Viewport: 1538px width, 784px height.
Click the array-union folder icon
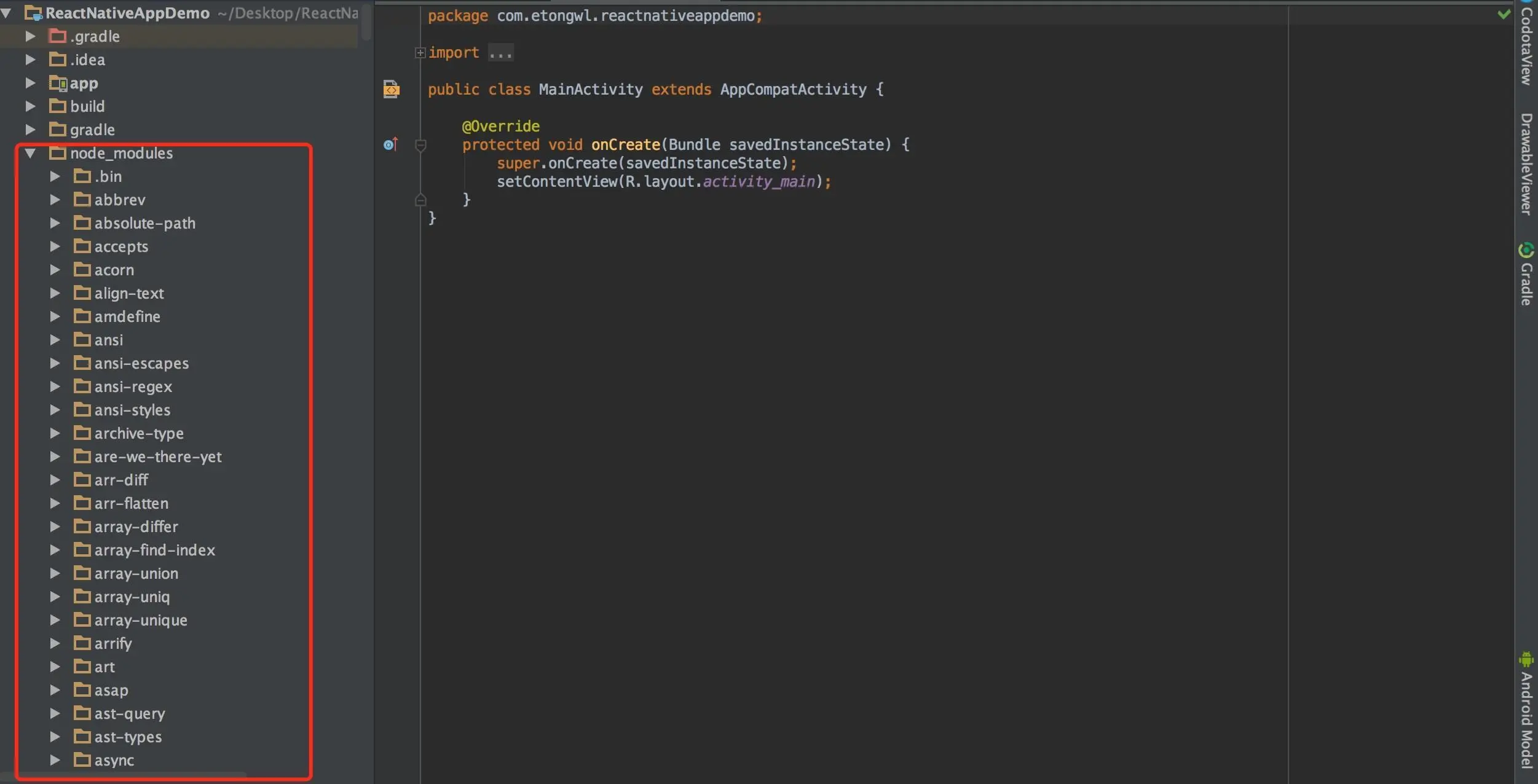pos(82,573)
